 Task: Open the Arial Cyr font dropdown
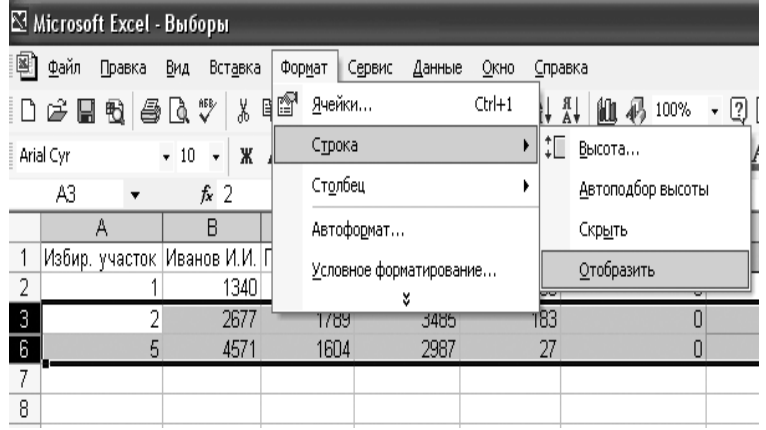(166, 157)
